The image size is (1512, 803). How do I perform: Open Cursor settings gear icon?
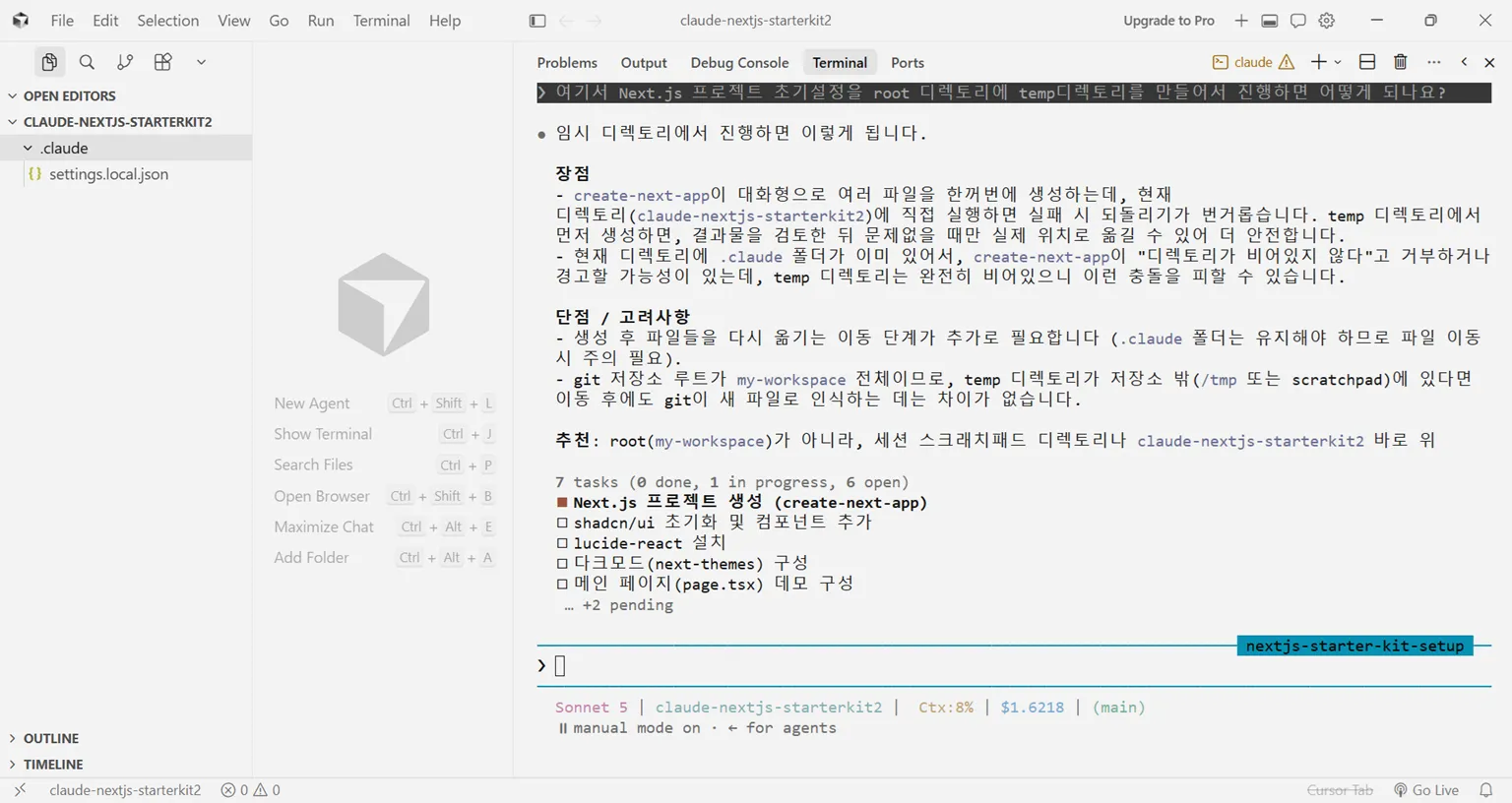pyautogui.click(x=1327, y=21)
